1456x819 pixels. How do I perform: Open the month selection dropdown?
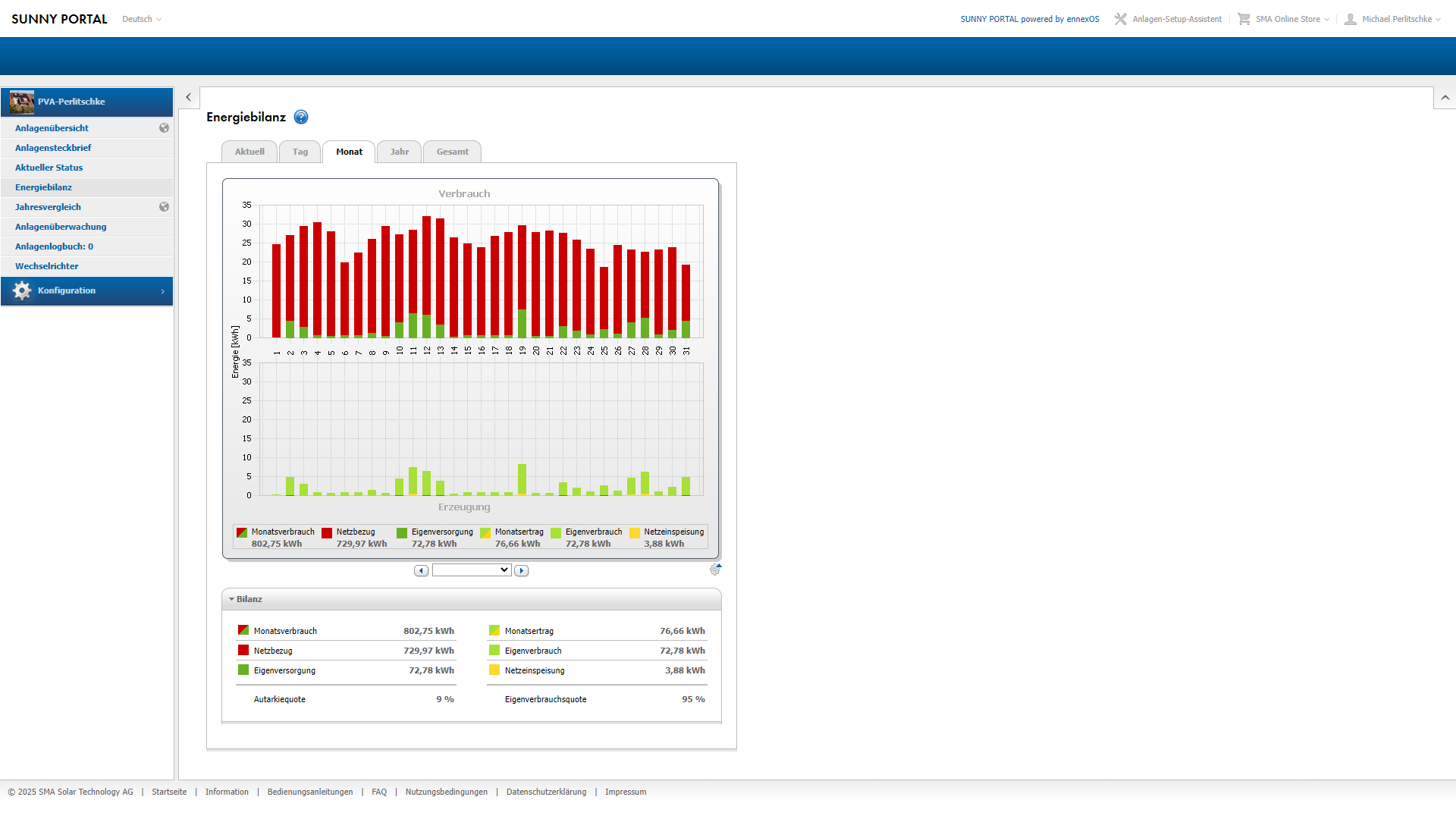tap(472, 570)
